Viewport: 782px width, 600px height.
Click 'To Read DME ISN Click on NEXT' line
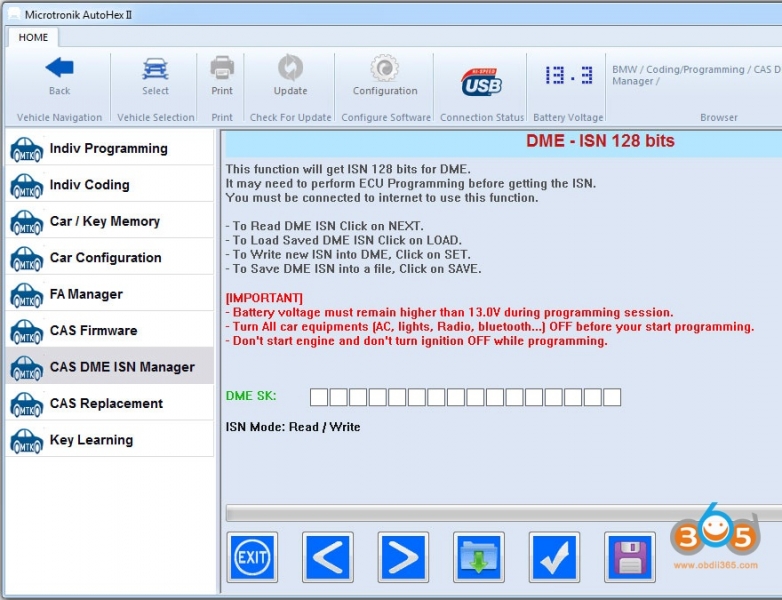325,226
